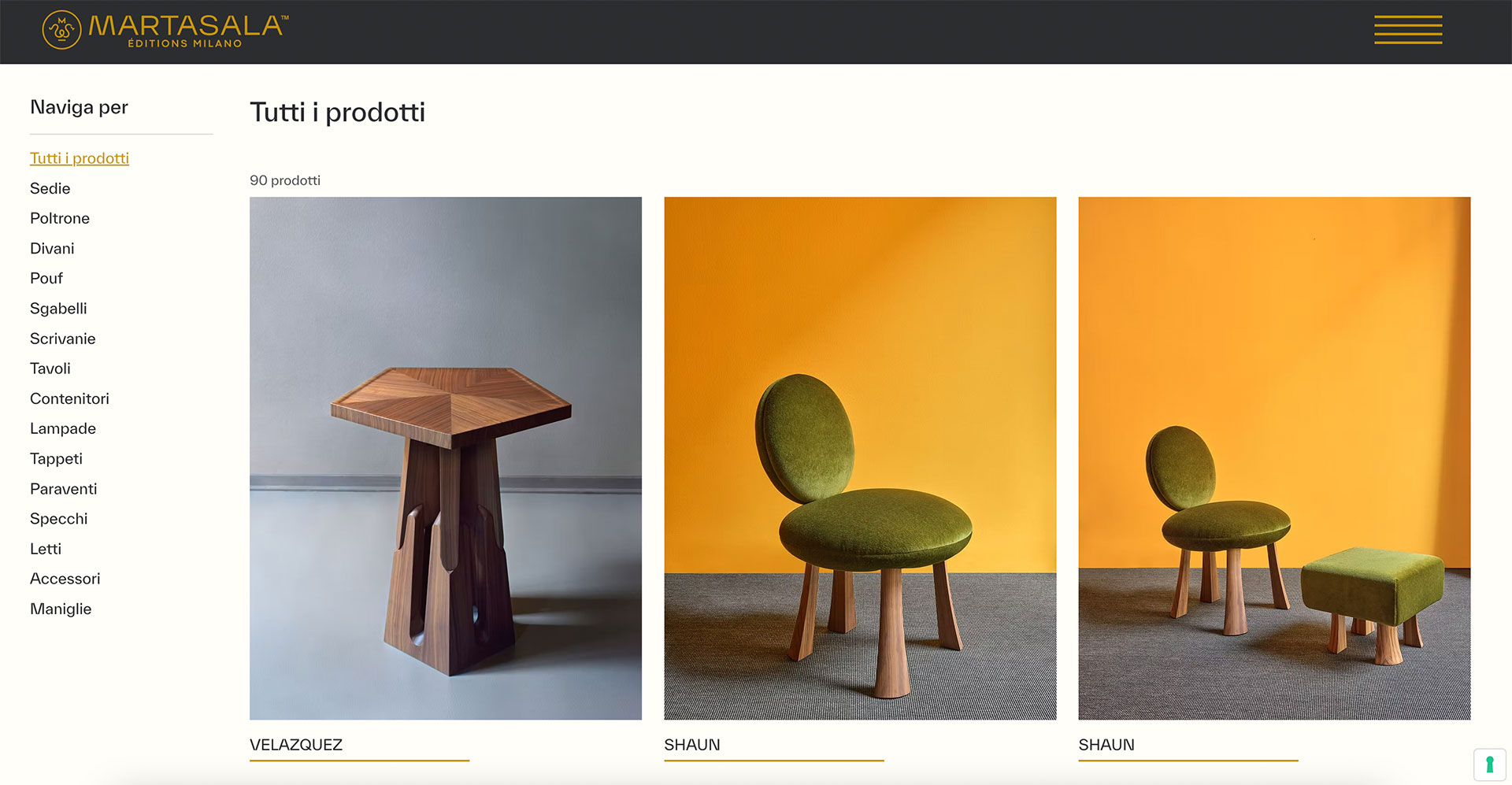Open the Lampade category
Screen dimensions: 1512x785
[63, 428]
